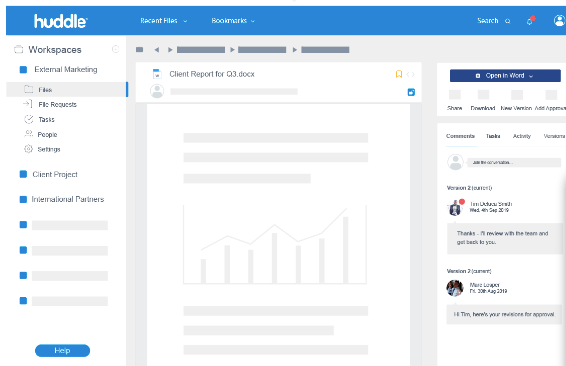The image size is (566, 366).
Task: Click the Word document file icon
Action: [157, 74]
